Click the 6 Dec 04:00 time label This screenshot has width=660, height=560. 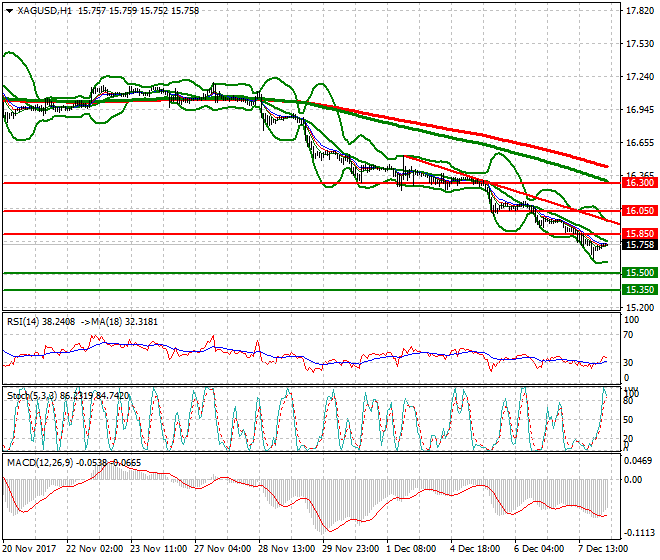[x=539, y=549]
